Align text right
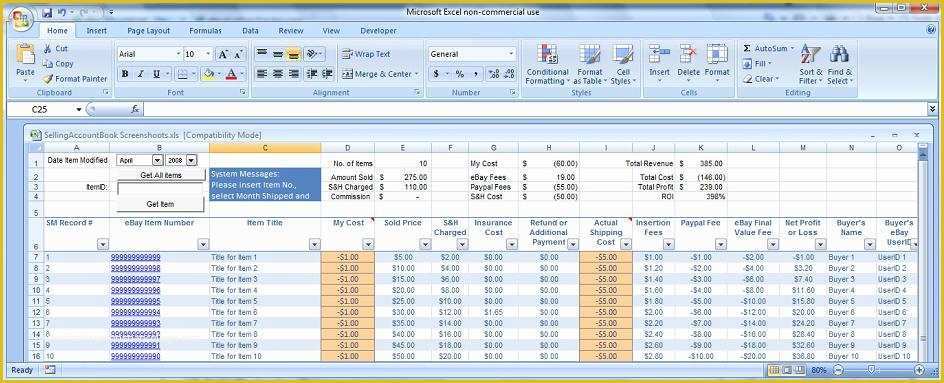This screenshot has height=383, width=944. click(293, 74)
